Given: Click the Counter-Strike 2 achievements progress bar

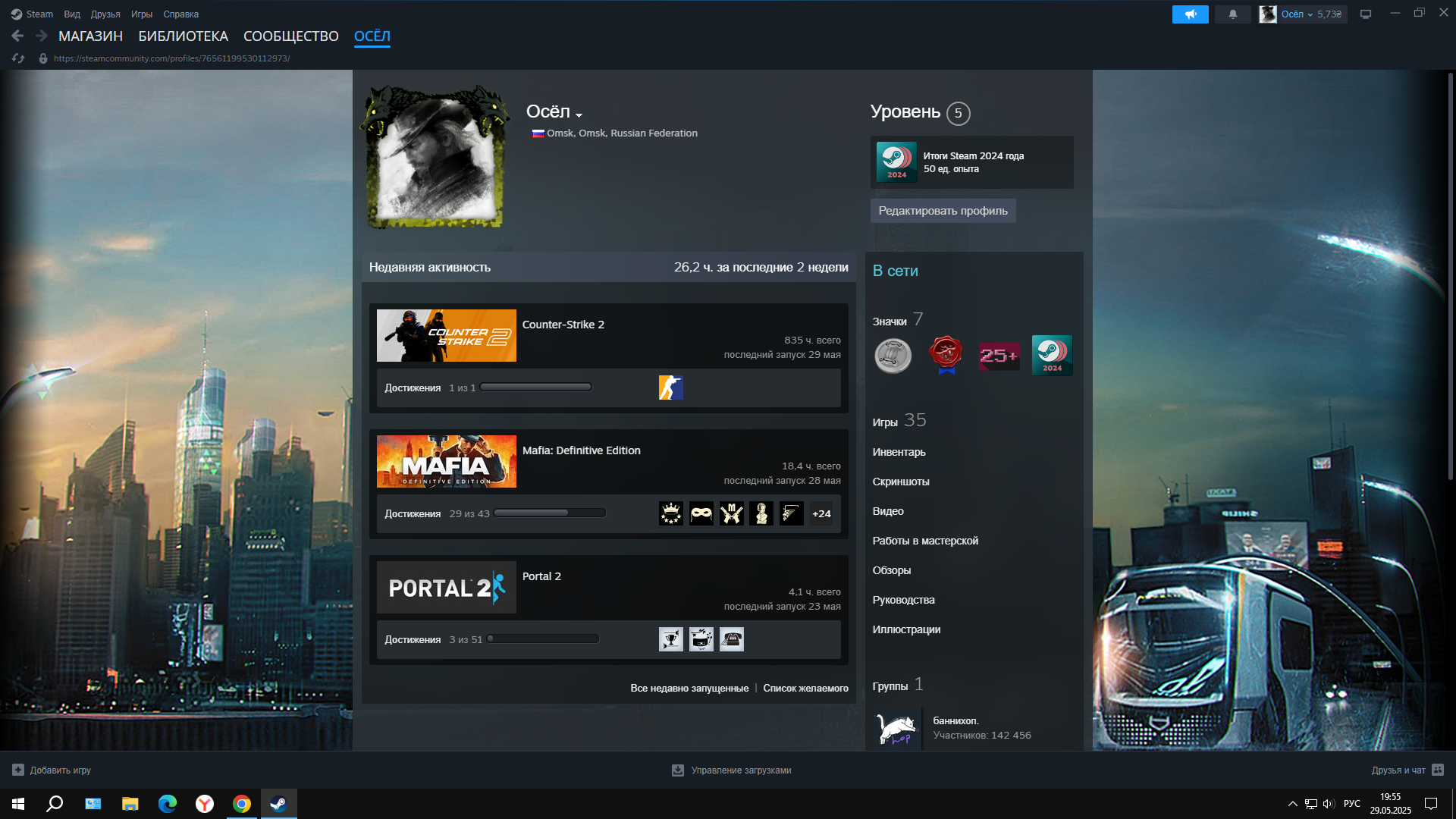Looking at the screenshot, I should pyautogui.click(x=535, y=388).
